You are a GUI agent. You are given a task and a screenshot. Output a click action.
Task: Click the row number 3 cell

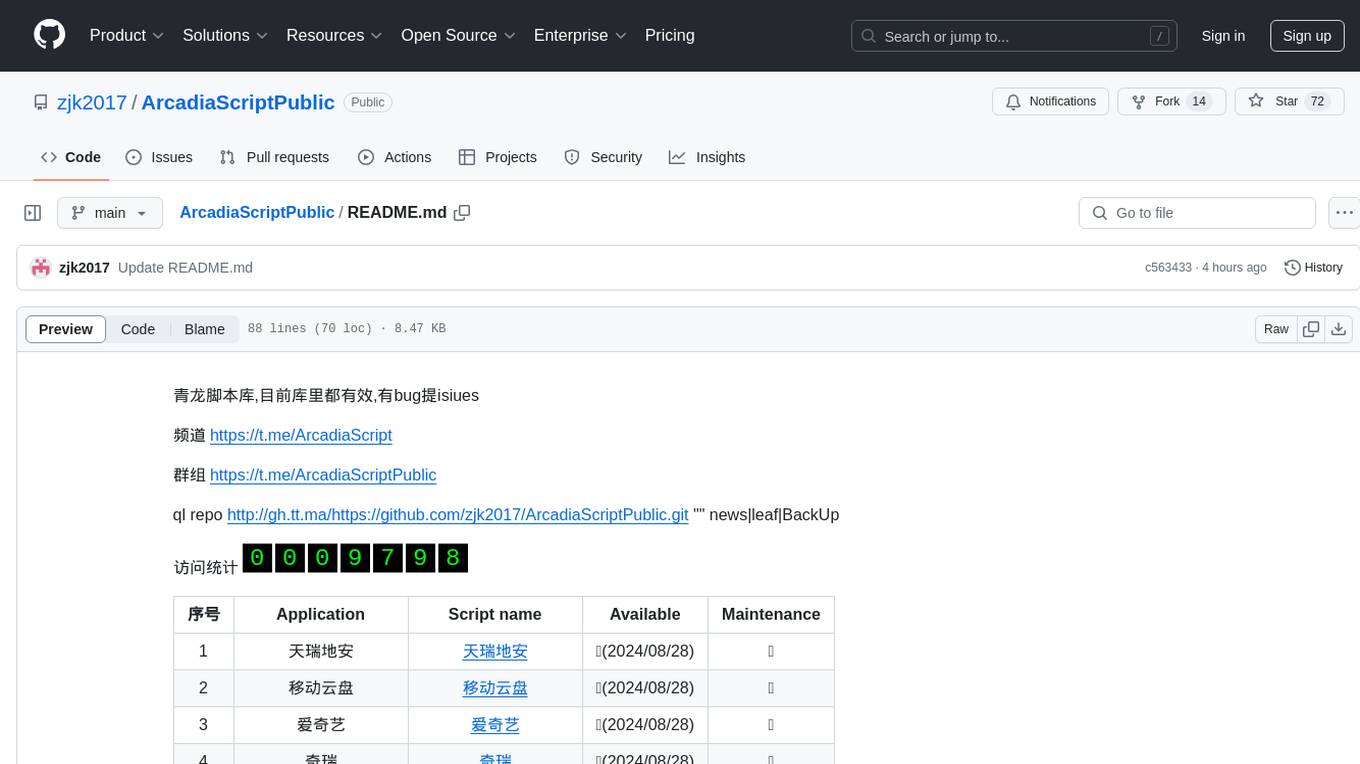point(203,725)
